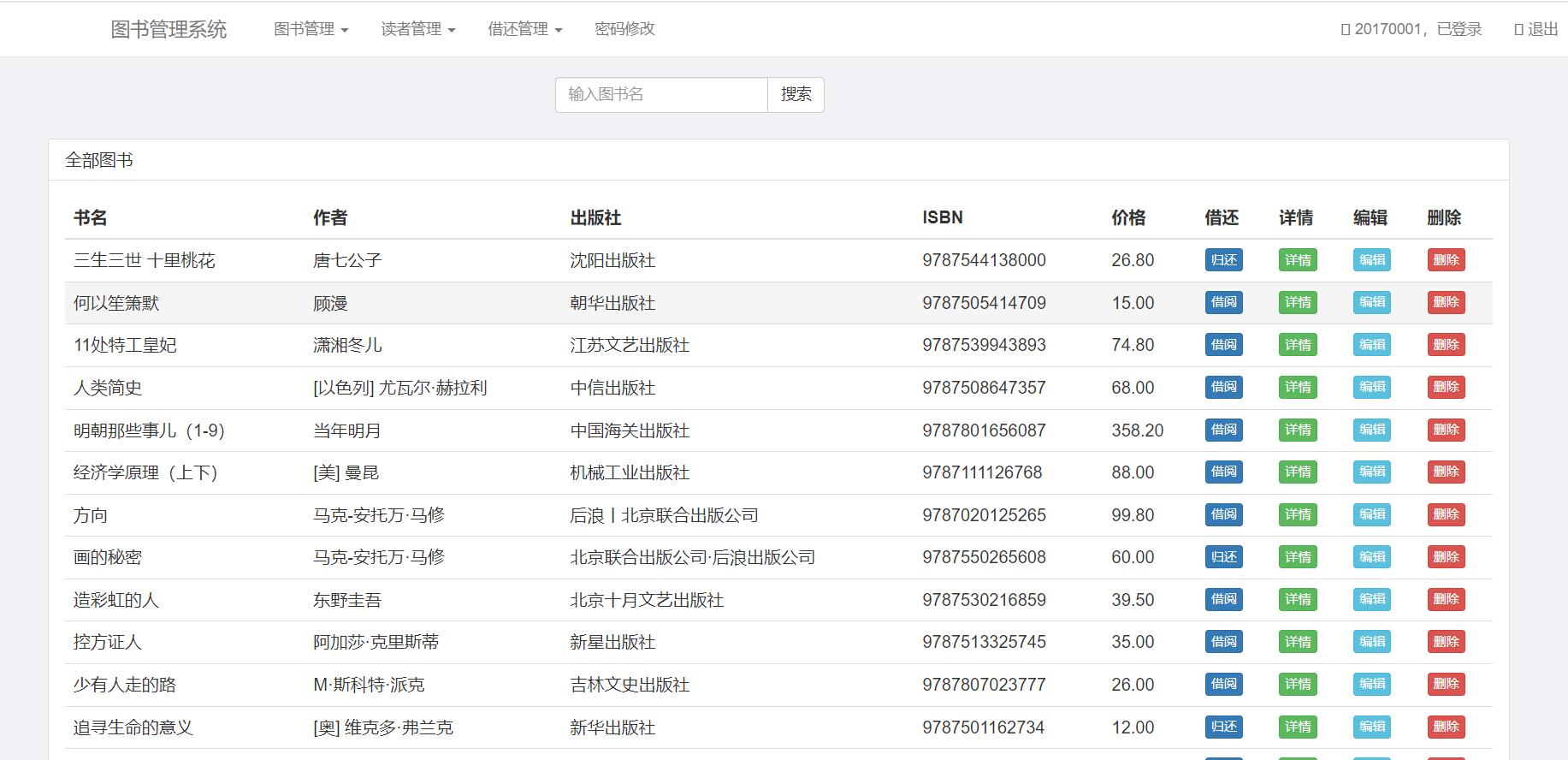Borrow 明朝那些事儿（1-9）
The image size is (1568, 760).
(1223, 430)
